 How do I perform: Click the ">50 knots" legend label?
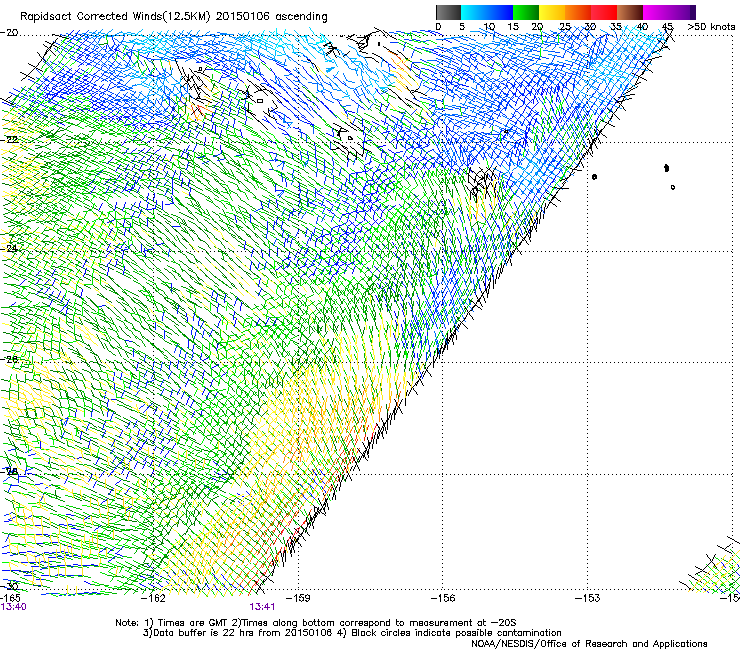point(711,27)
